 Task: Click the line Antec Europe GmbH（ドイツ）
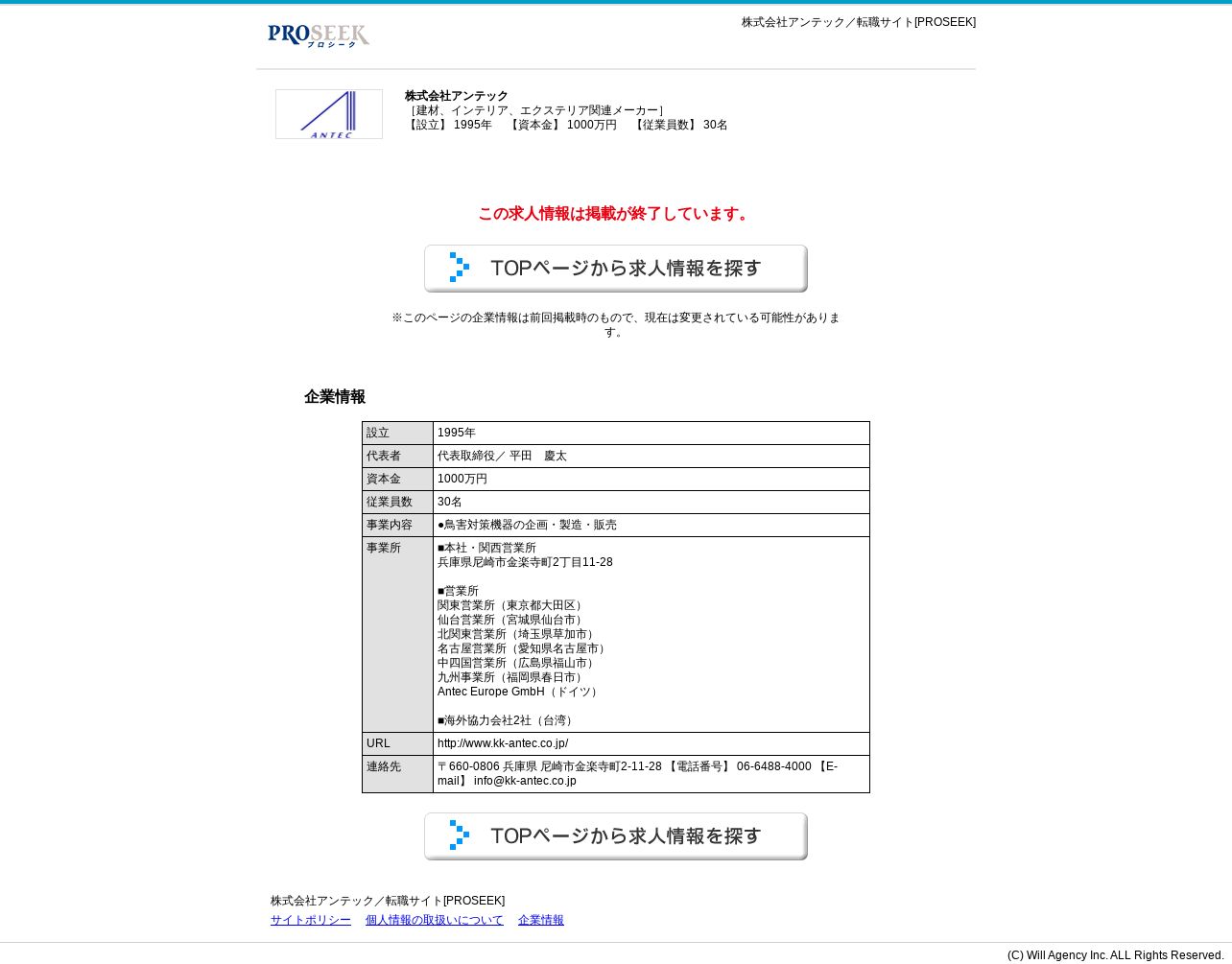[519, 693]
